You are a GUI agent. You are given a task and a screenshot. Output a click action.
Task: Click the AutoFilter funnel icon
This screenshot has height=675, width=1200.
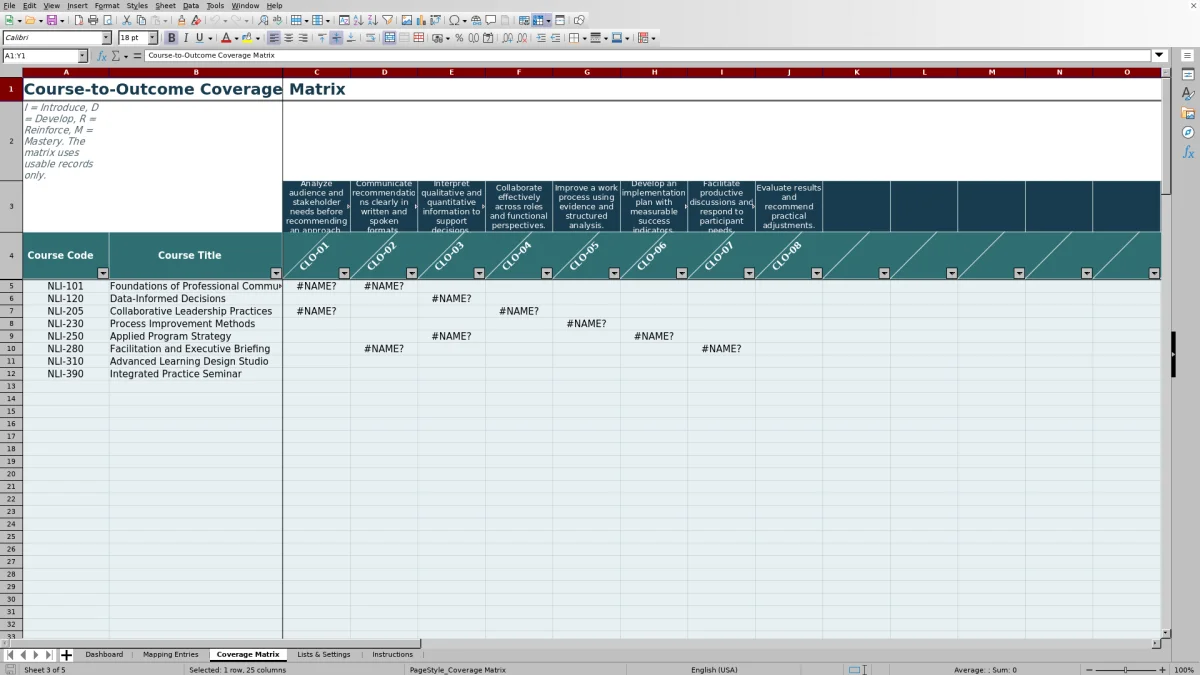(x=387, y=20)
